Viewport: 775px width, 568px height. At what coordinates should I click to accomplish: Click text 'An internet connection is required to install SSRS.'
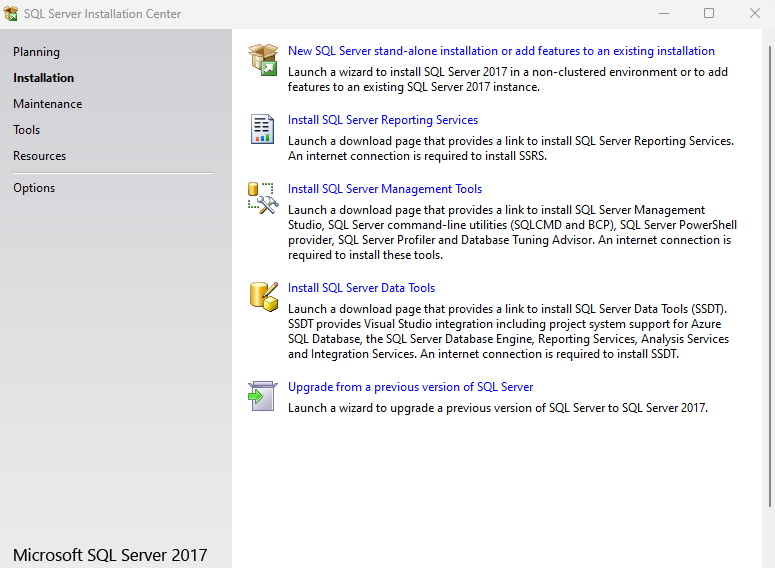[x=417, y=156]
